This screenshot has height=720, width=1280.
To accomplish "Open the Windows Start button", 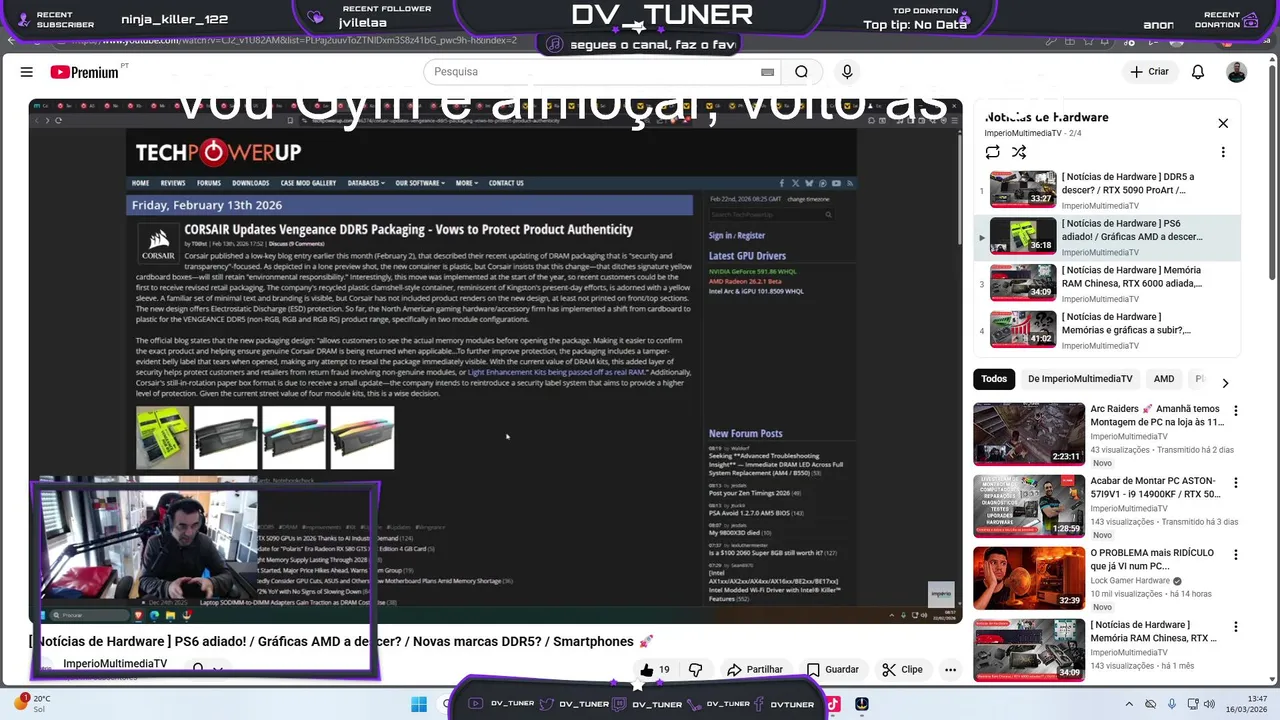I will pyautogui.click(x=419, y=704).
